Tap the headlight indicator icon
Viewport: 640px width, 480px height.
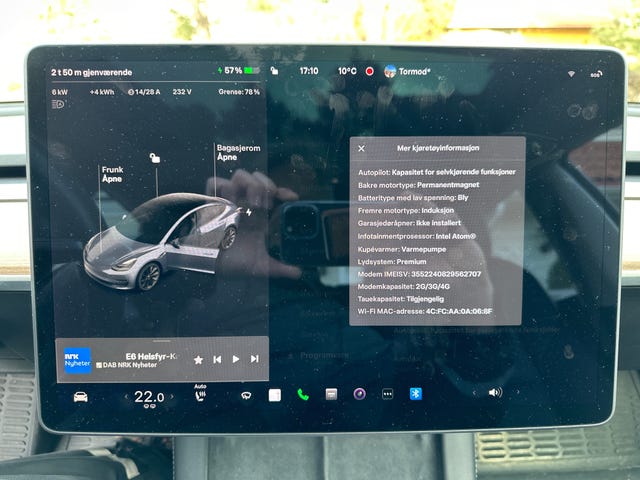tap(58, 104)
